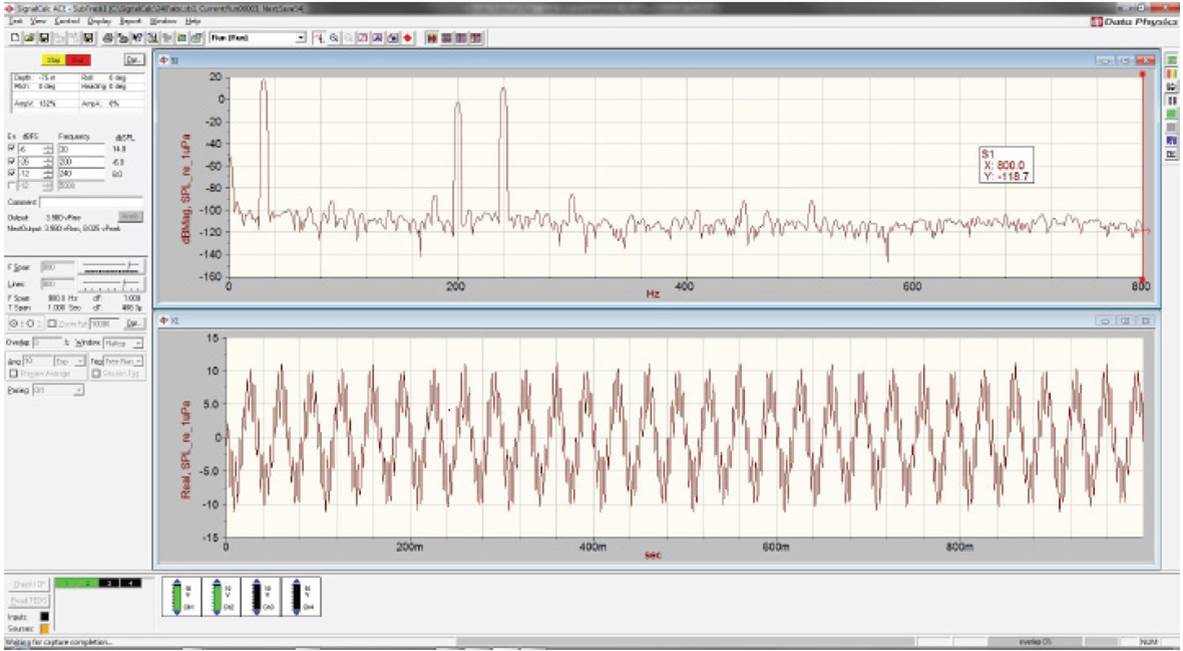Image resolution: width=1183 pixels, height=651 pixels.
Task: Click channel 3 indicator in bottom strip
Action: [109, 583]
